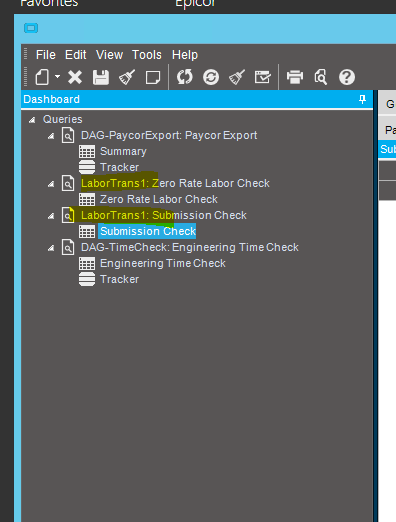This screenshot has width=396, height=522.
Task: Select the Zero Rate Labor Check grid
Action: tap(159, 199)
